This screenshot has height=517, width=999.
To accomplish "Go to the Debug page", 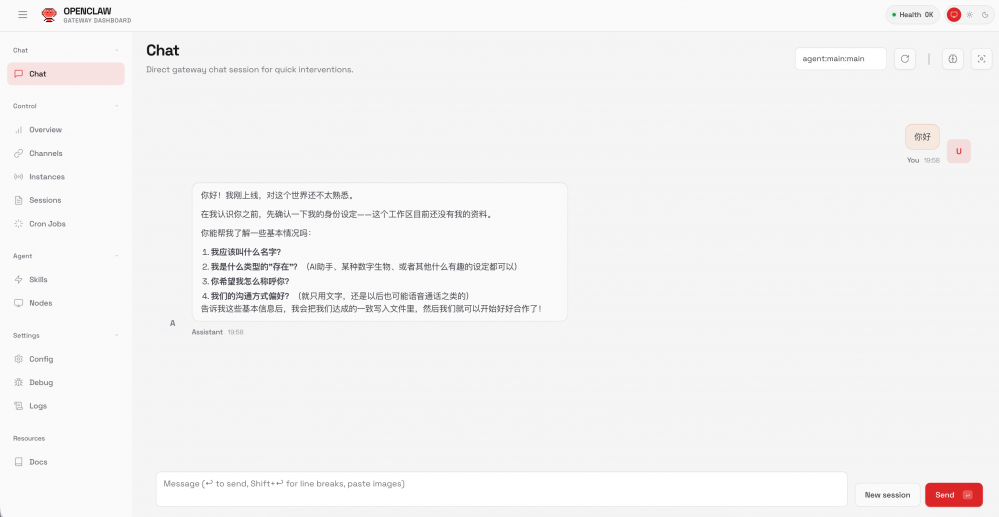I will (41, 383).
